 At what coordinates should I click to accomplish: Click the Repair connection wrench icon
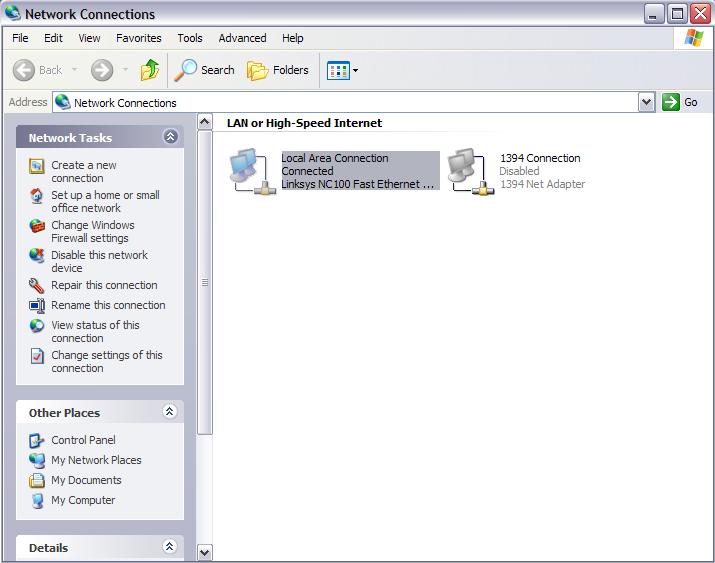36,285
